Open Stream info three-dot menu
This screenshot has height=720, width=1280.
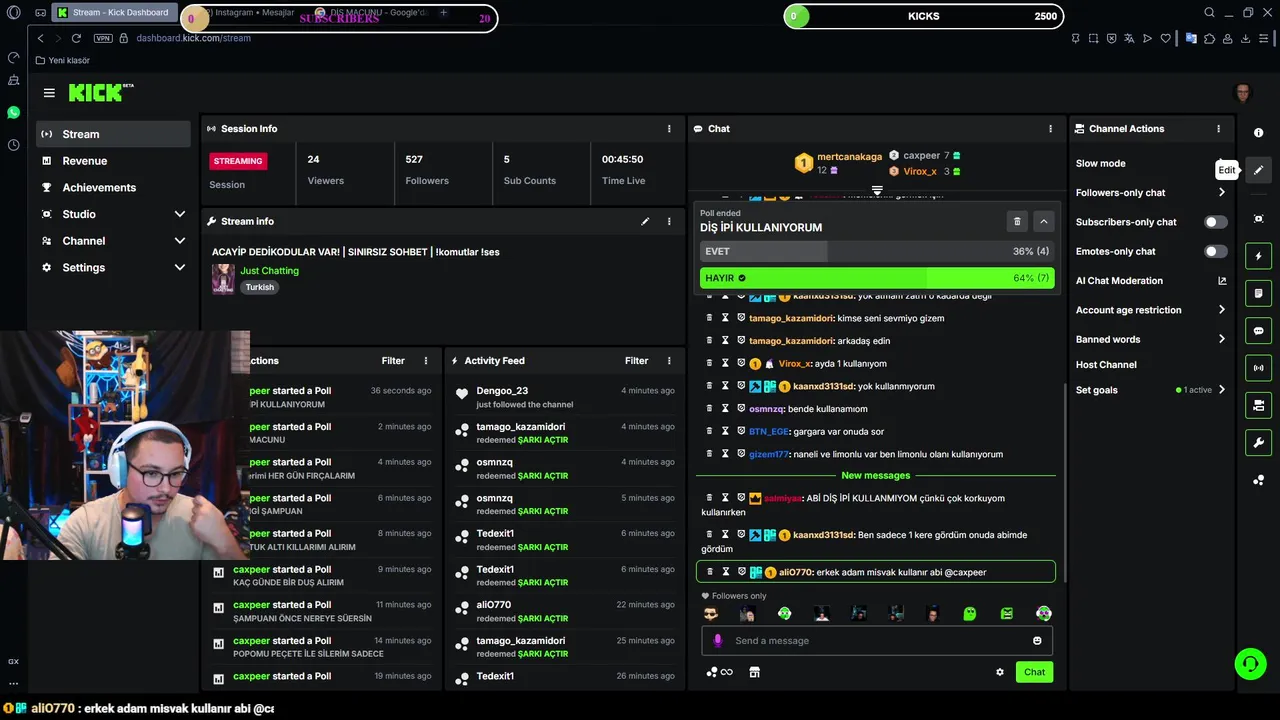(x=669, y=222)
